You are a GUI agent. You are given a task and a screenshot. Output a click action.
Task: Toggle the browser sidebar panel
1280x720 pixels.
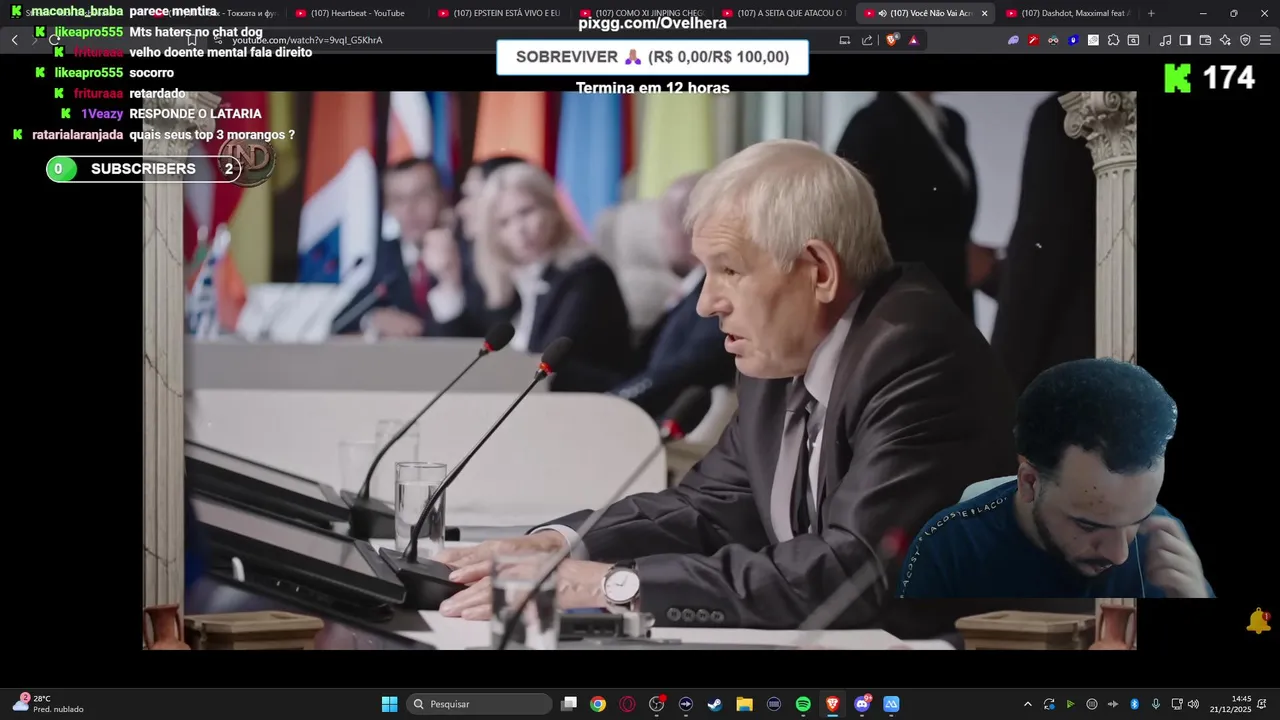[1185, 40]
